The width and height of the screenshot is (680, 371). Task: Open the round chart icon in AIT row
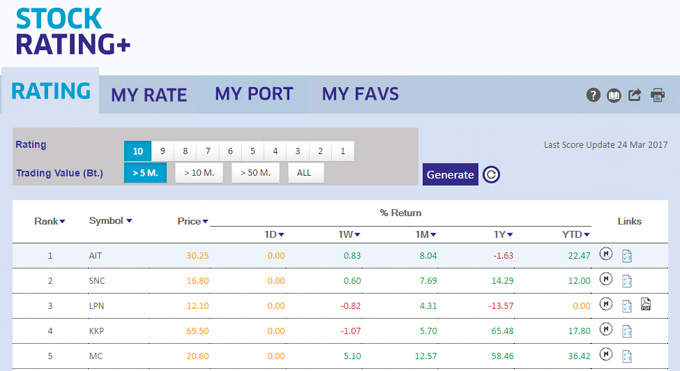click(606, 253)
